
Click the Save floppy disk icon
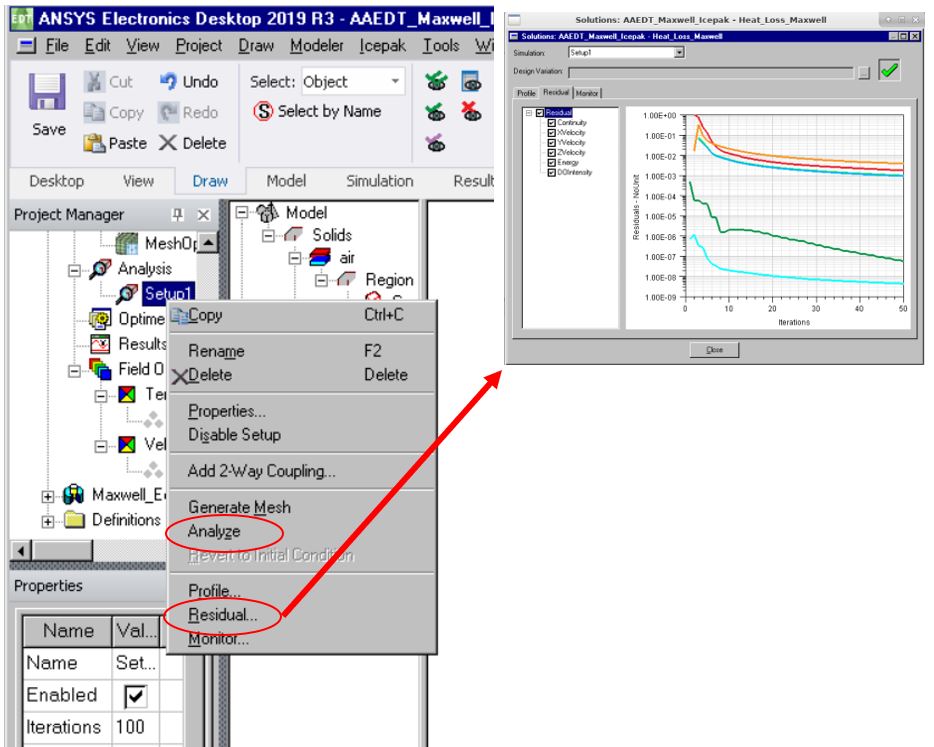(47, 91)
